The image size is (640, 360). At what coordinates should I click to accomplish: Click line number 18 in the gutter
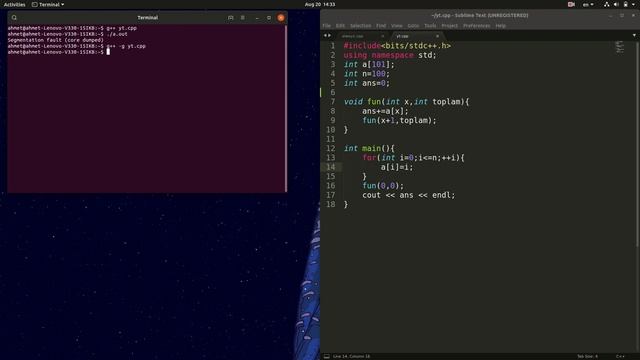(330, 204)
